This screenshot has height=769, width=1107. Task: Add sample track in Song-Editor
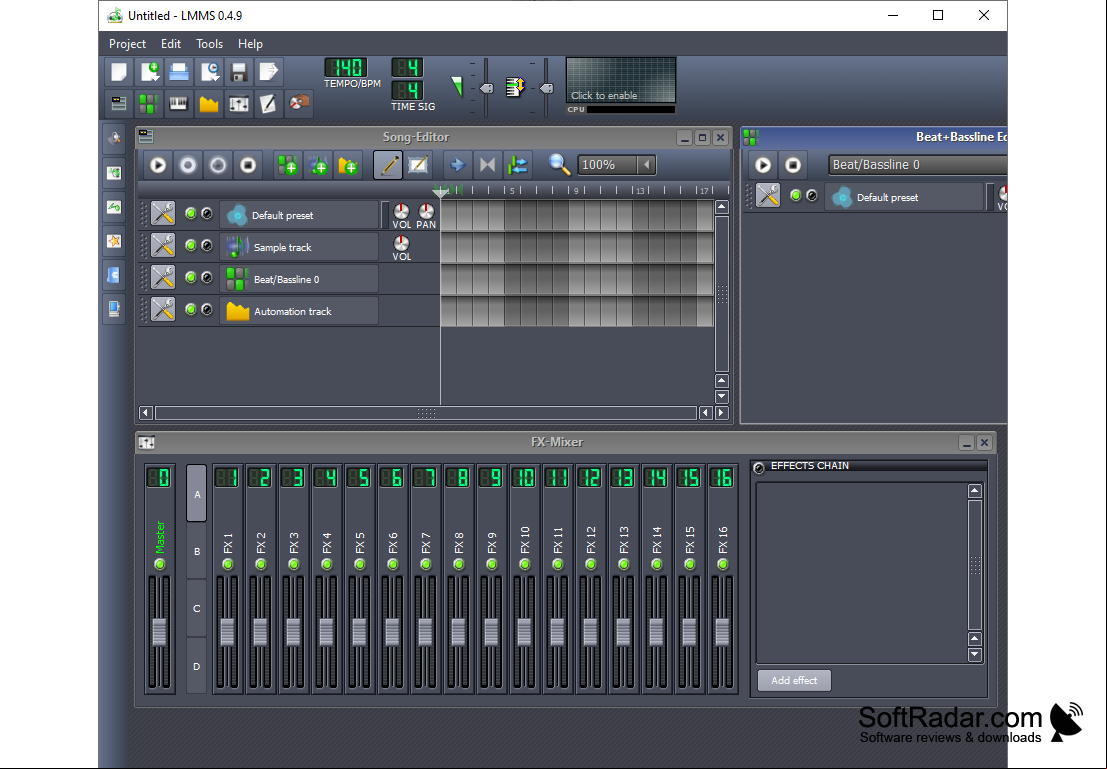[x=318, y=165]
